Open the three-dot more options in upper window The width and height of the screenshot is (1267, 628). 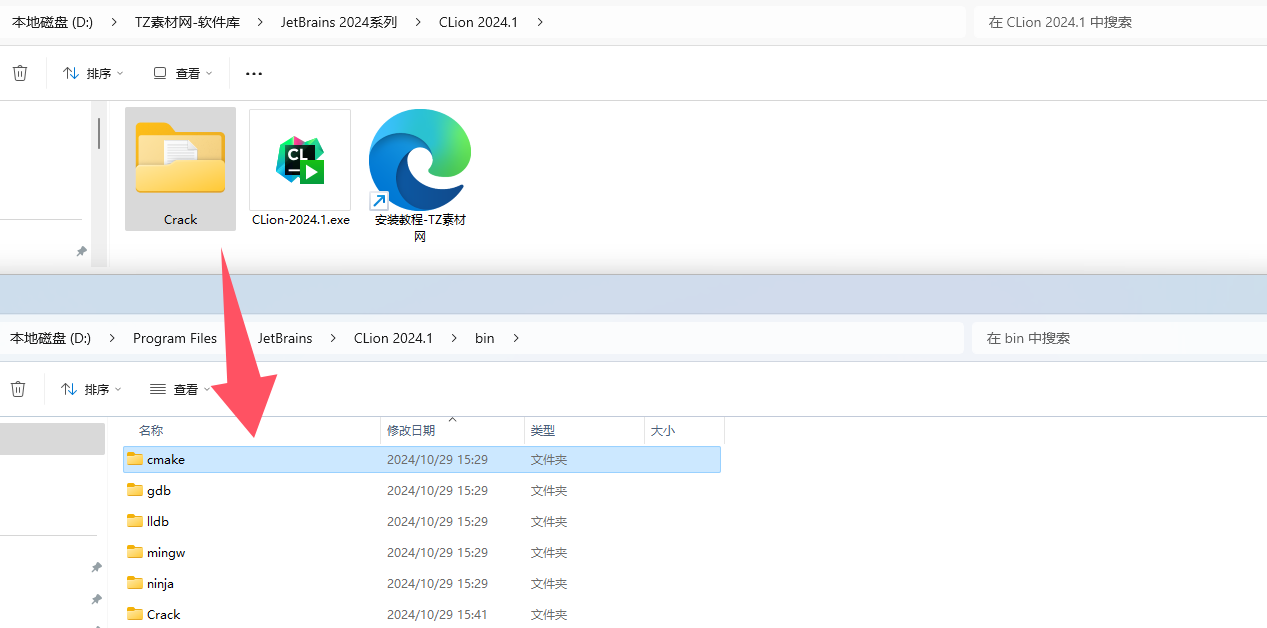point(254,73)
